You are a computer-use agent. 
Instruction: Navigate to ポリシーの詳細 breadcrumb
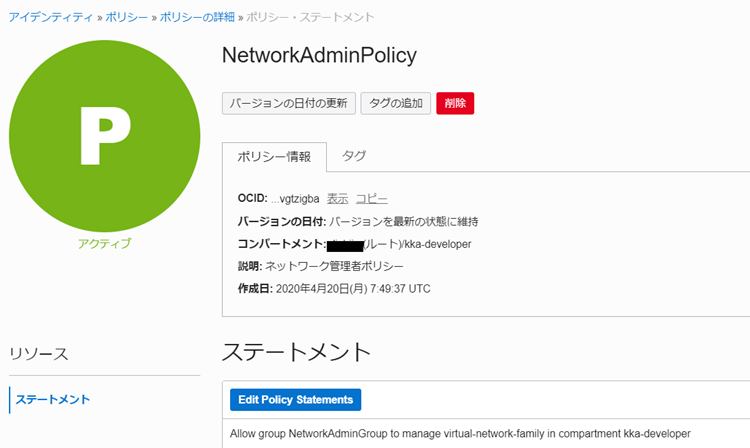(196, 17)
